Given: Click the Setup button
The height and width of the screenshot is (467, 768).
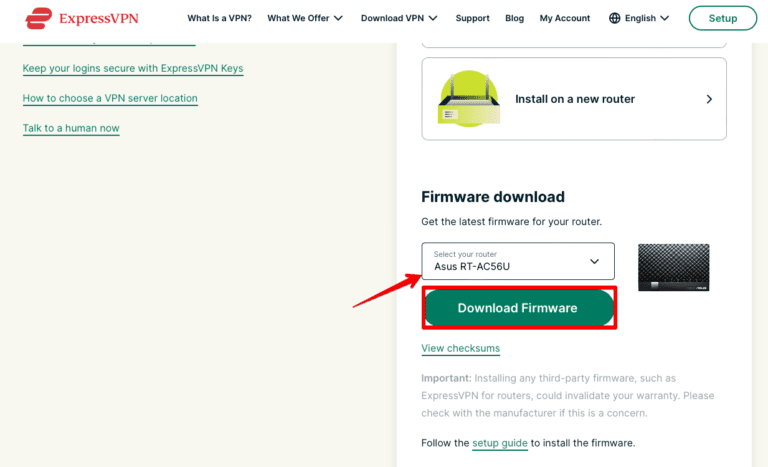Looking at the screenshot, I should coord(722,18).
